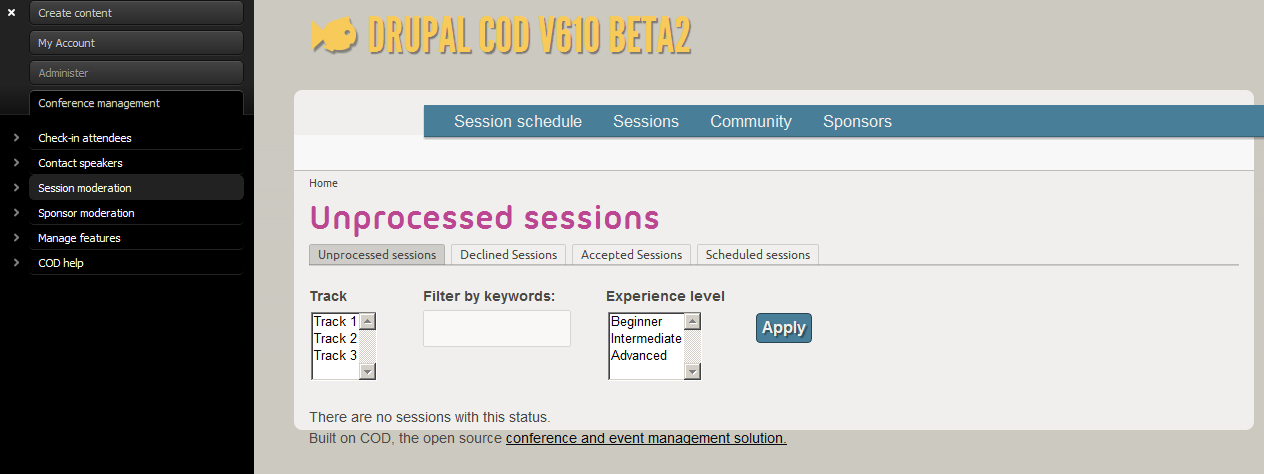Expand chevron beside Sponsor moderation

tap(17, 213)
